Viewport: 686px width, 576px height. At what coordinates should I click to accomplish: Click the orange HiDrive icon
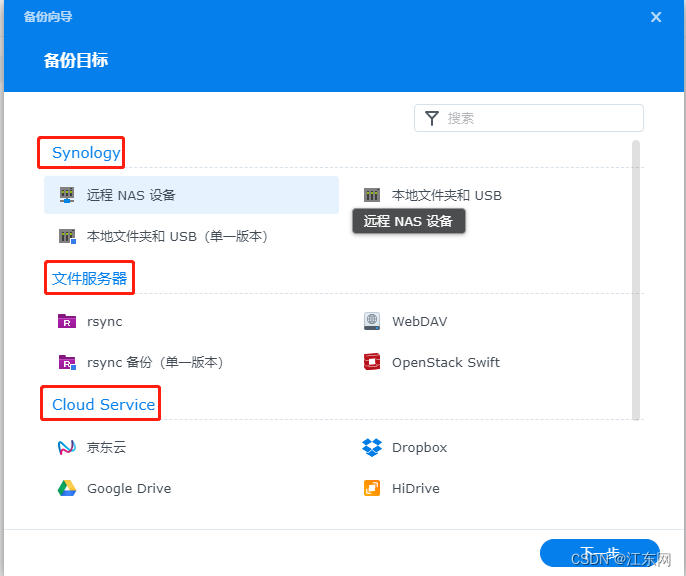click(x=372, y=488)
